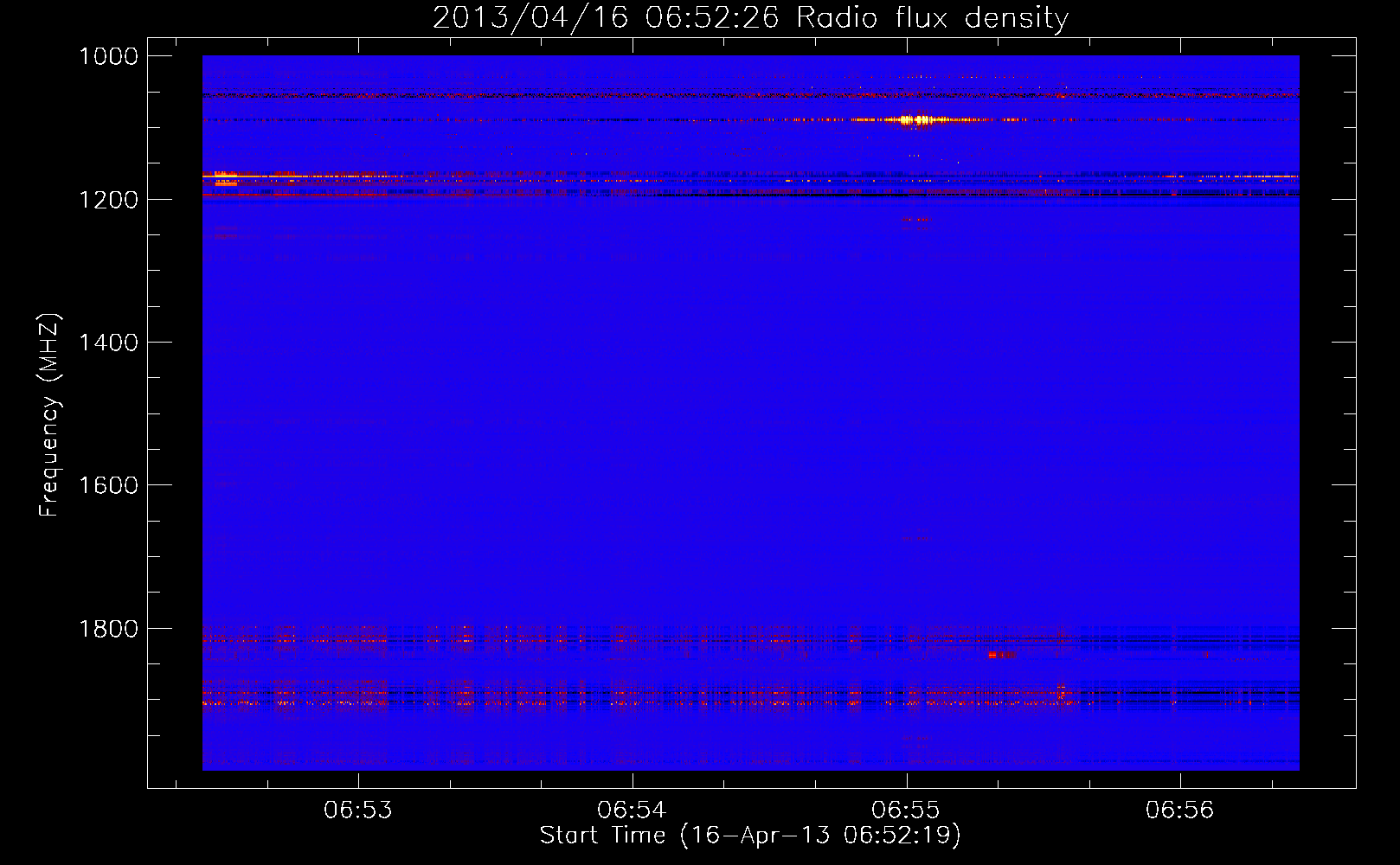1400x865 pixels.
Task: Click the 1200 frequency tick label
Action: (108, 200)
